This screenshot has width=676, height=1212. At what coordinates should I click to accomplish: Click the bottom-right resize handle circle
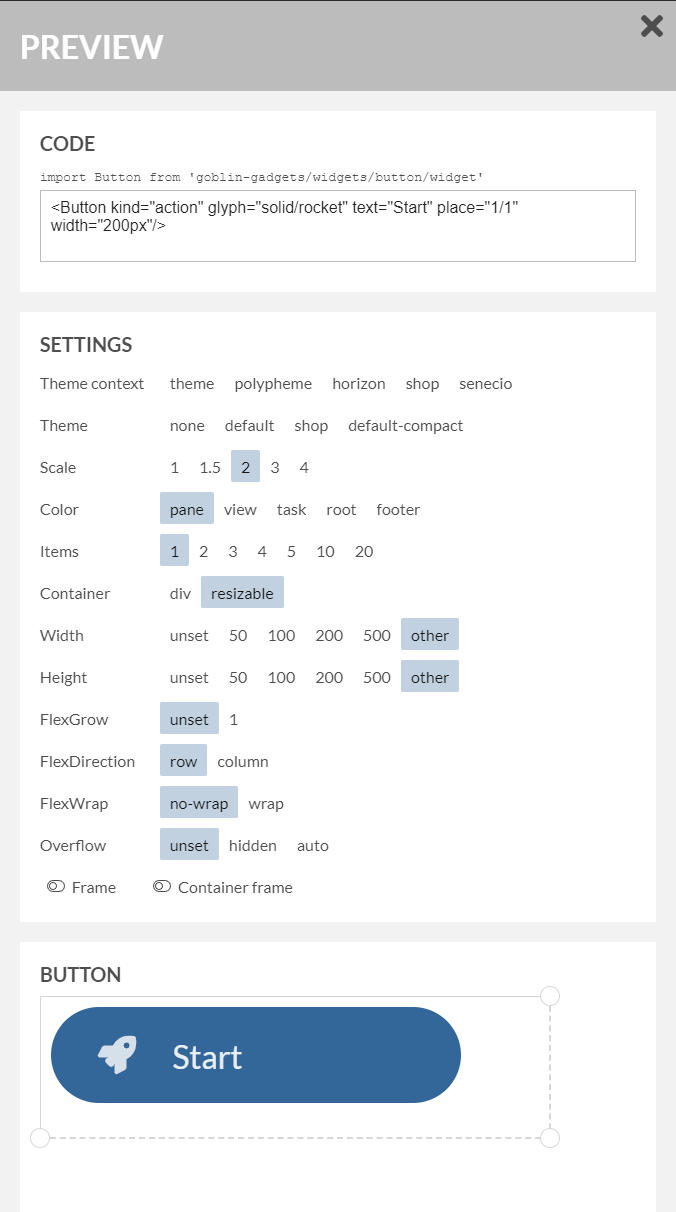pos(550,1138)
